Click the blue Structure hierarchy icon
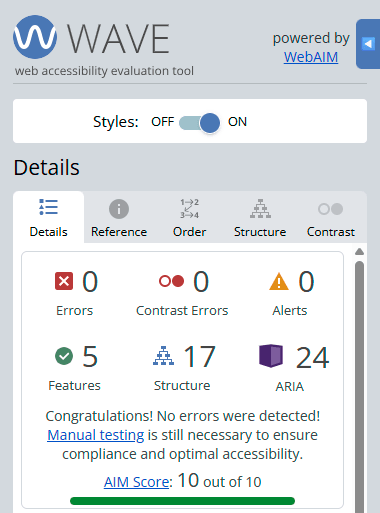380x513 pixels. [x=163, y=356]
